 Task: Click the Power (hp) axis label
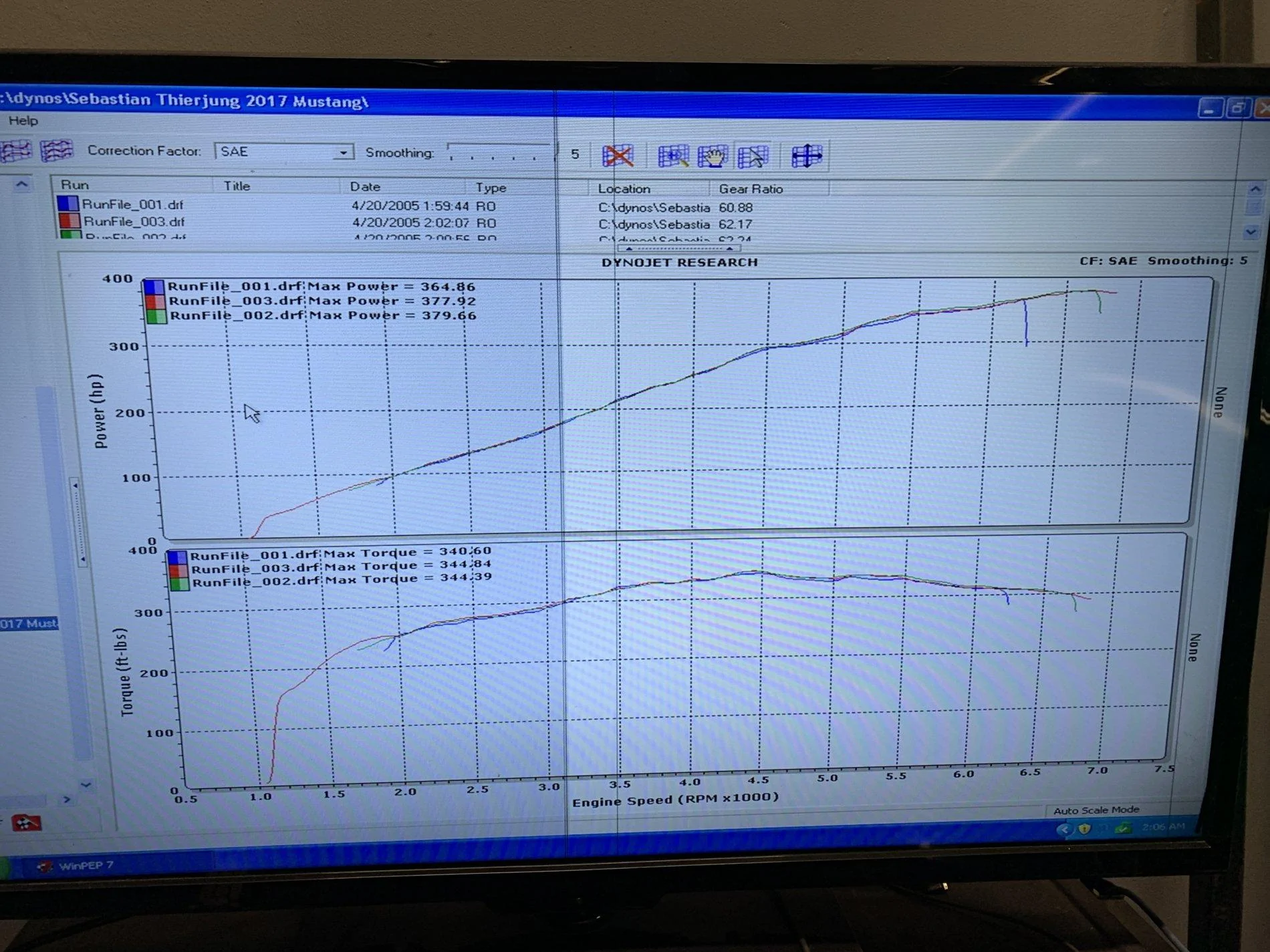[x=99, y=411]
